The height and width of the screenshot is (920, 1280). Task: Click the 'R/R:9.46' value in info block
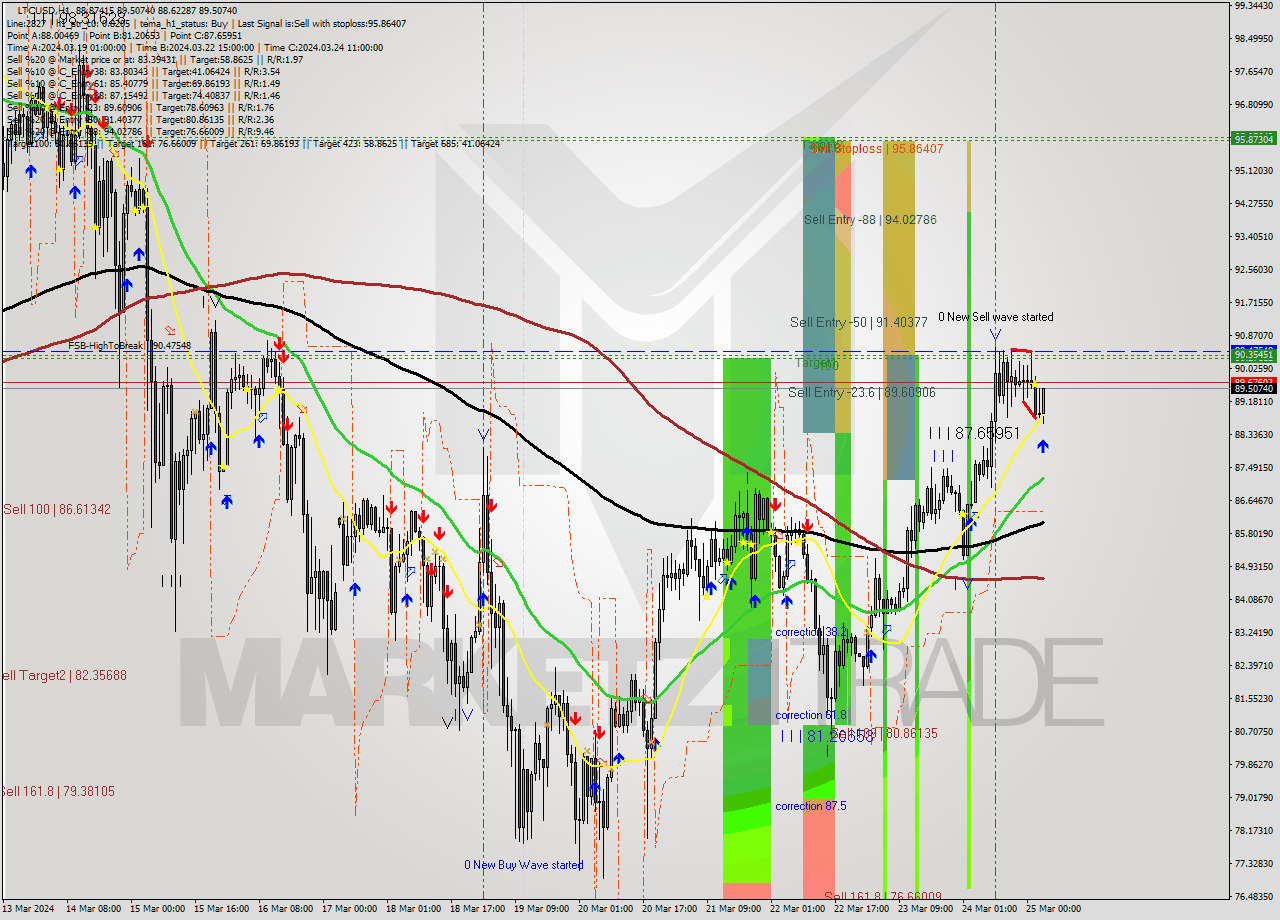point(258,131)
